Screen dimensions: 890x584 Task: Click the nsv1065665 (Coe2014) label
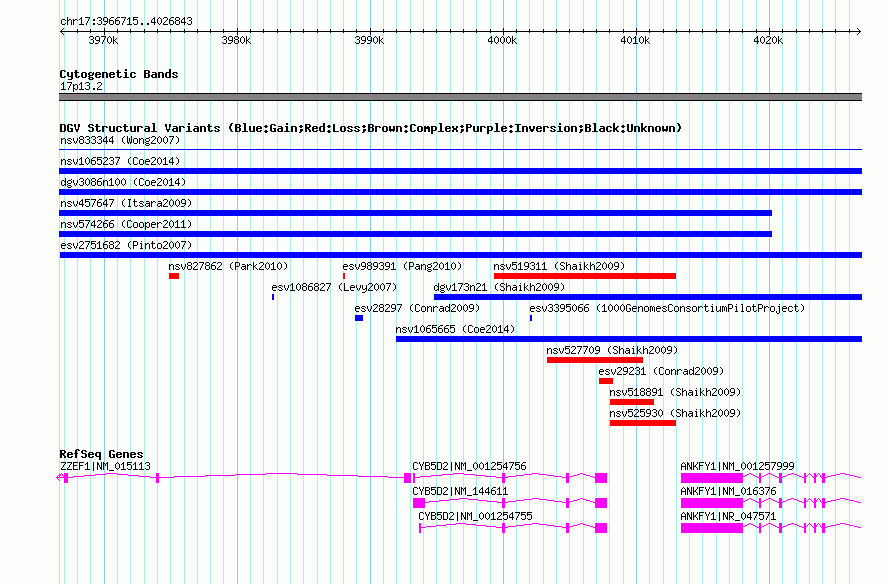(455, 329)
